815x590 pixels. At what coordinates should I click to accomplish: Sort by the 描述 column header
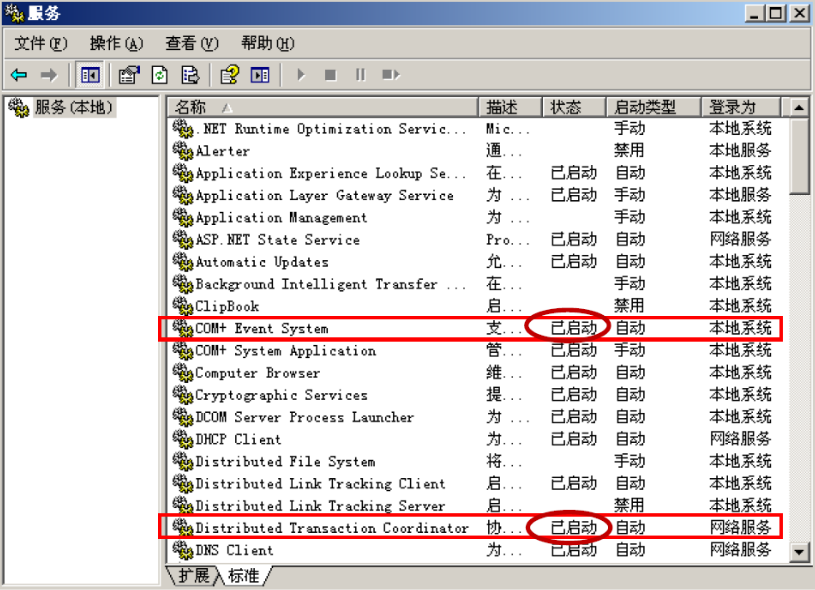[x=510, y=107]
